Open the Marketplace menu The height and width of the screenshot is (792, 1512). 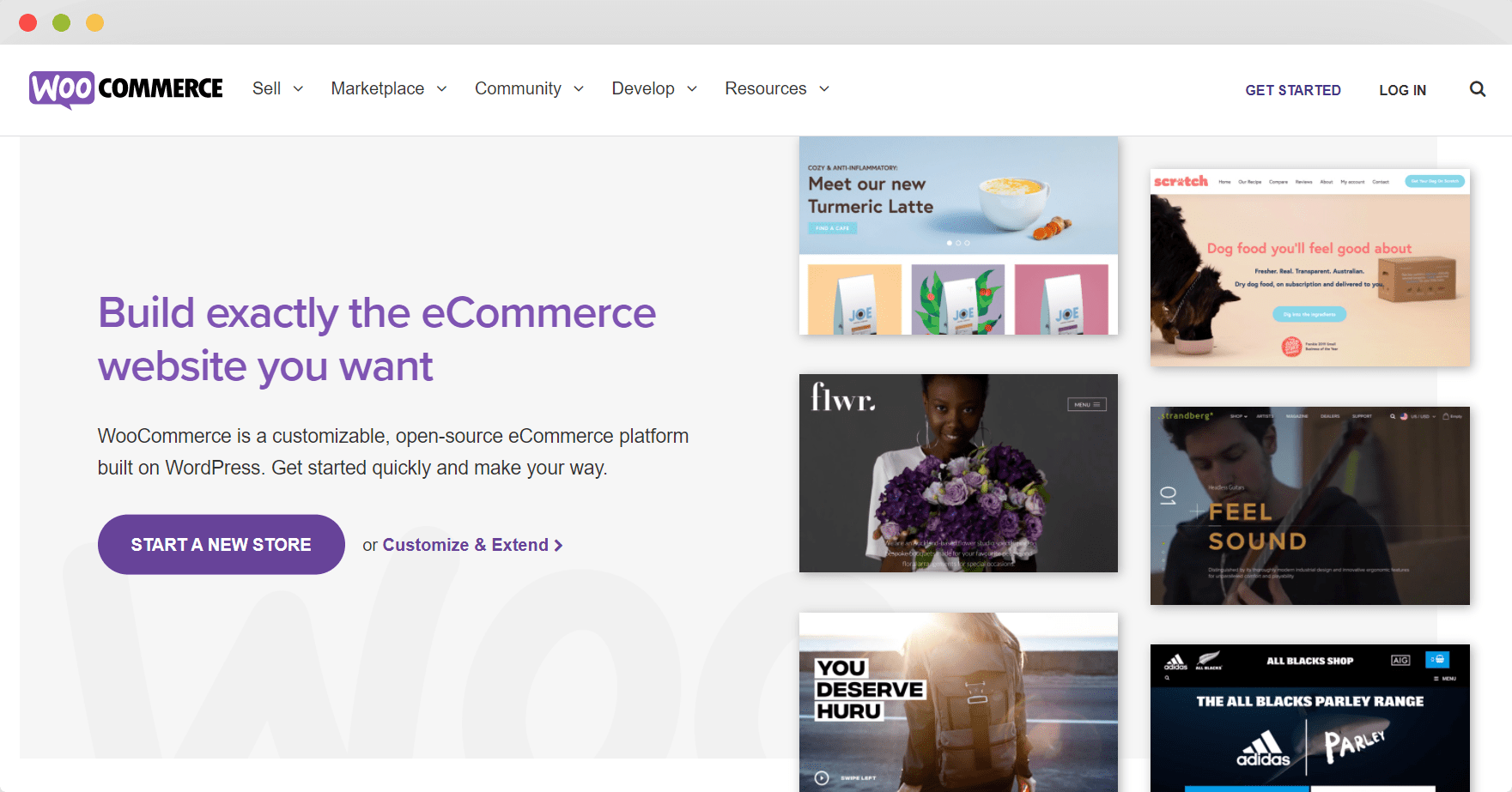(x=378, y=88)
